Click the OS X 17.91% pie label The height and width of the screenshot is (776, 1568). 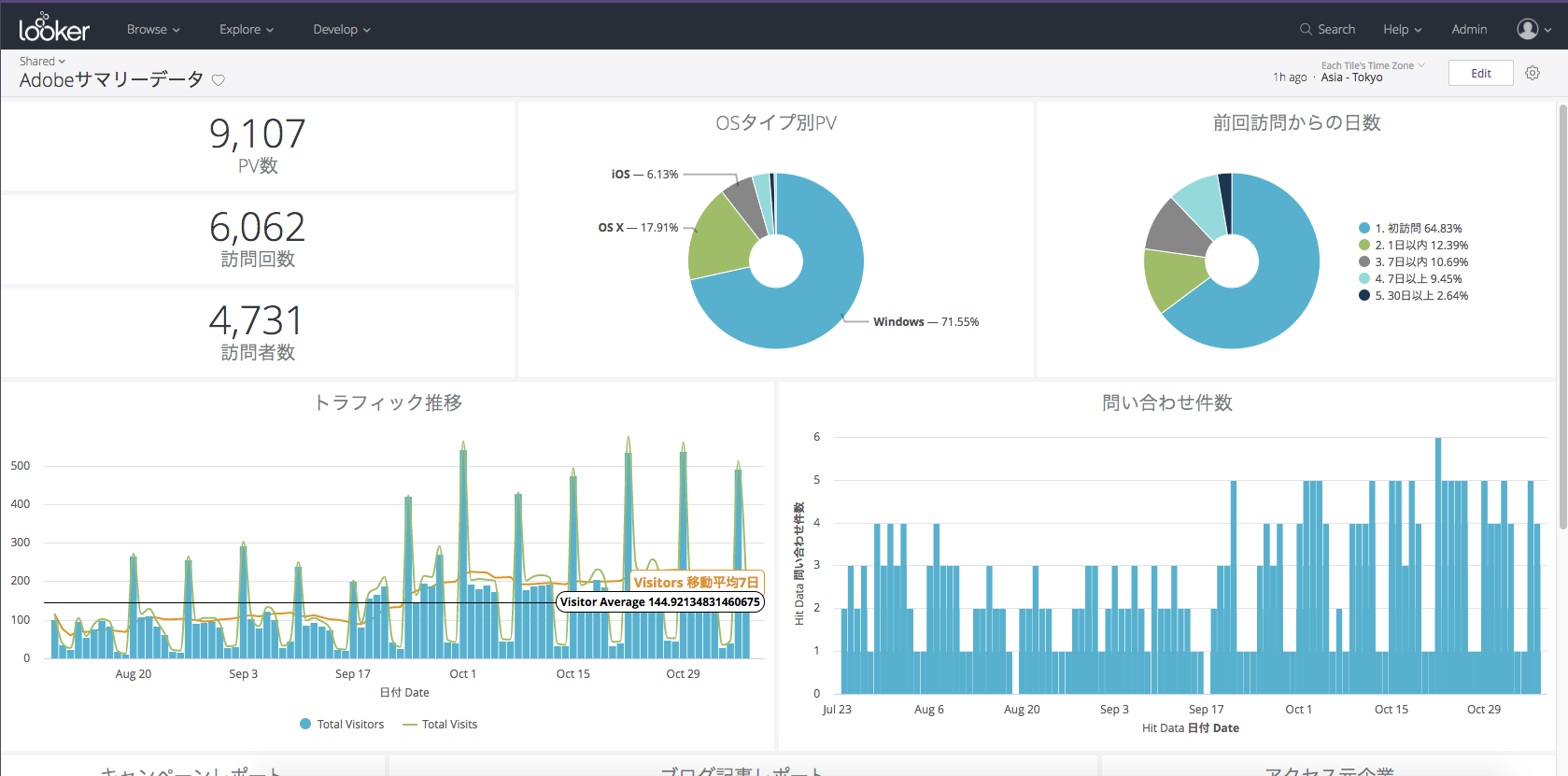(638, 227)
